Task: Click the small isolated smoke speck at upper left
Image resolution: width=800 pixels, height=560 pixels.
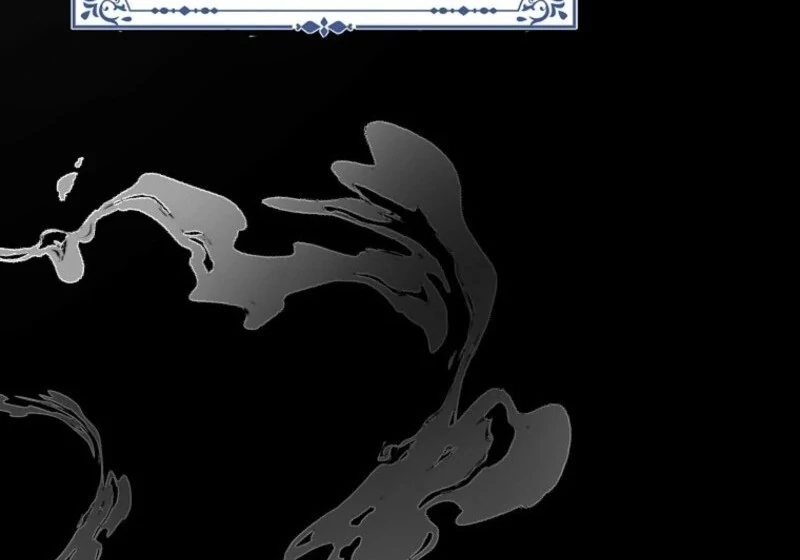Action: pyautogui.click(x=67, y=184)
